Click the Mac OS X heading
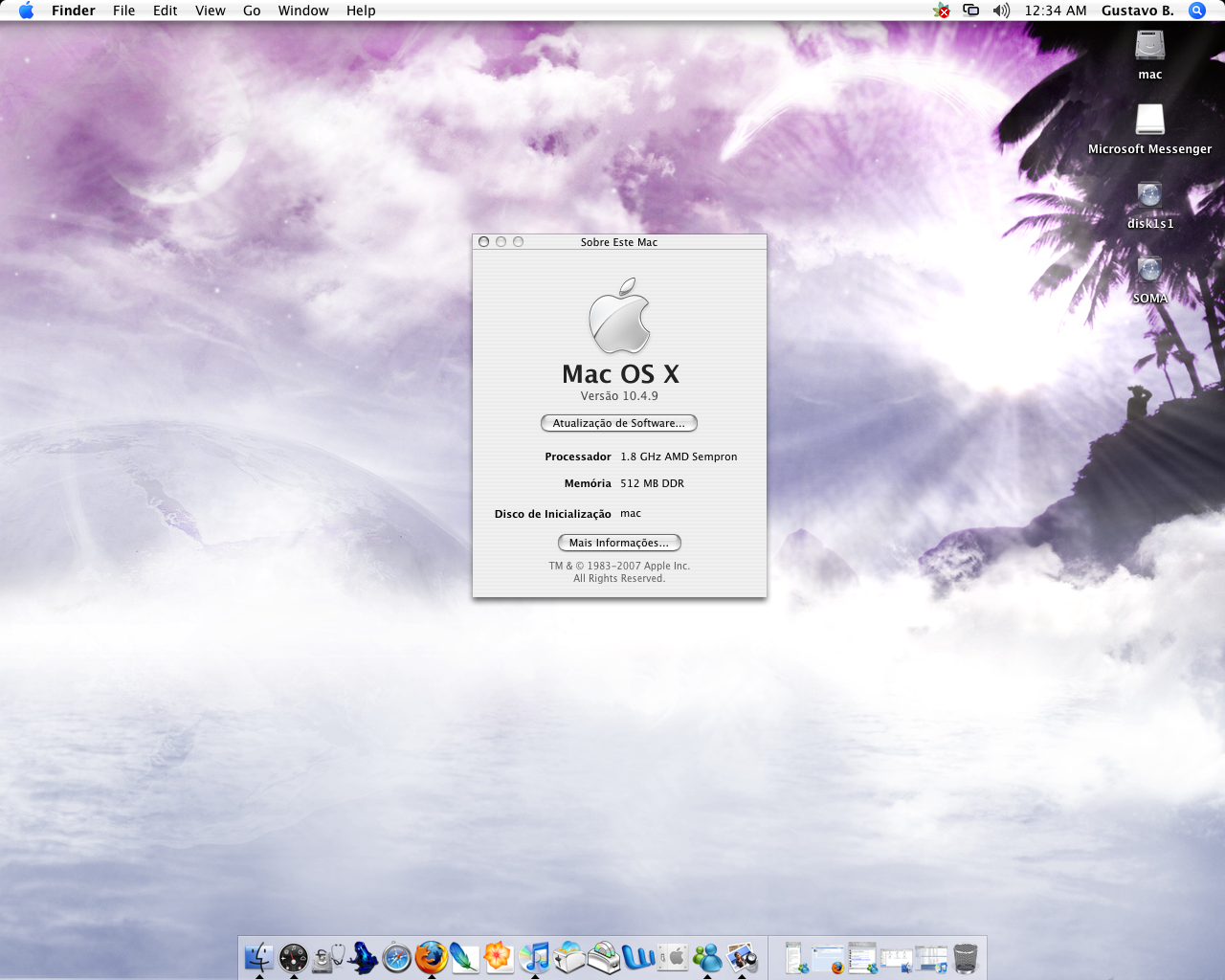This screenshot has width=1225, height=980. click(620, 374)
